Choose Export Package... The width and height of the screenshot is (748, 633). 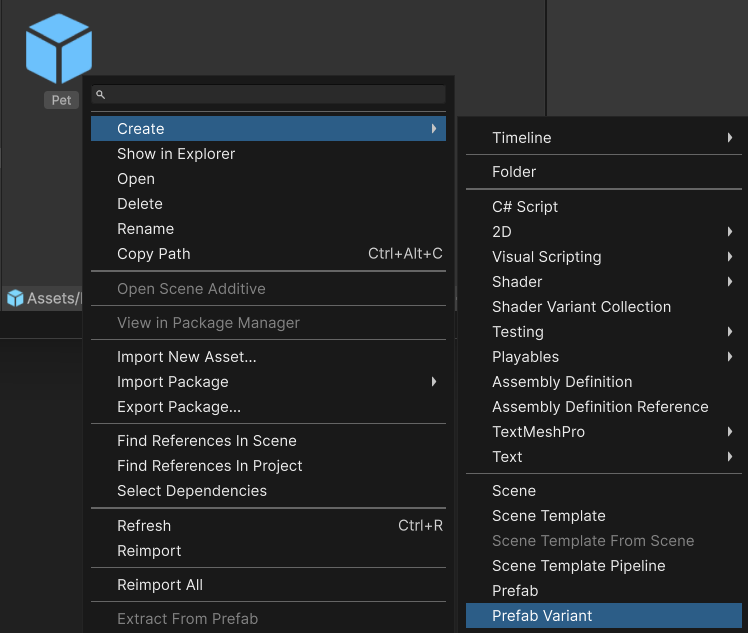268,407
